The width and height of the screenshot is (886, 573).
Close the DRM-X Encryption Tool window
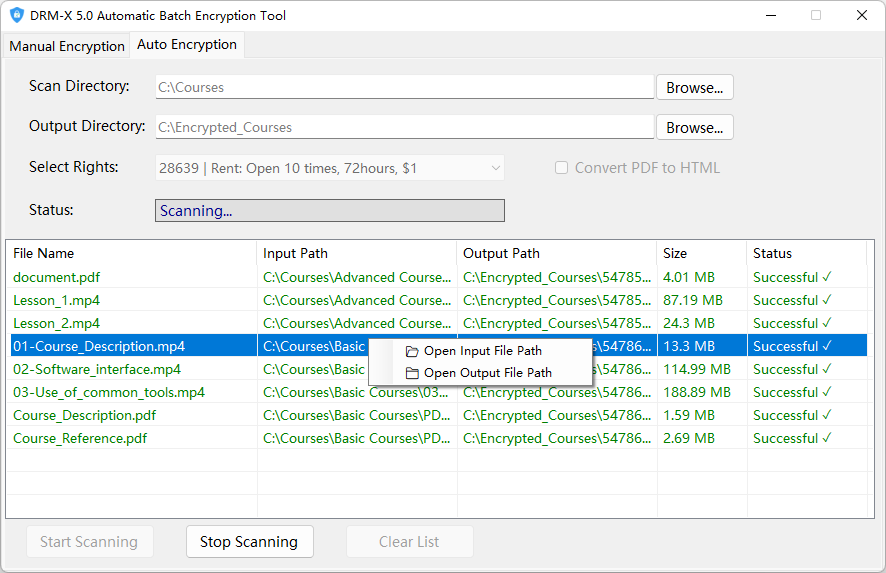(x=862, y=15)
